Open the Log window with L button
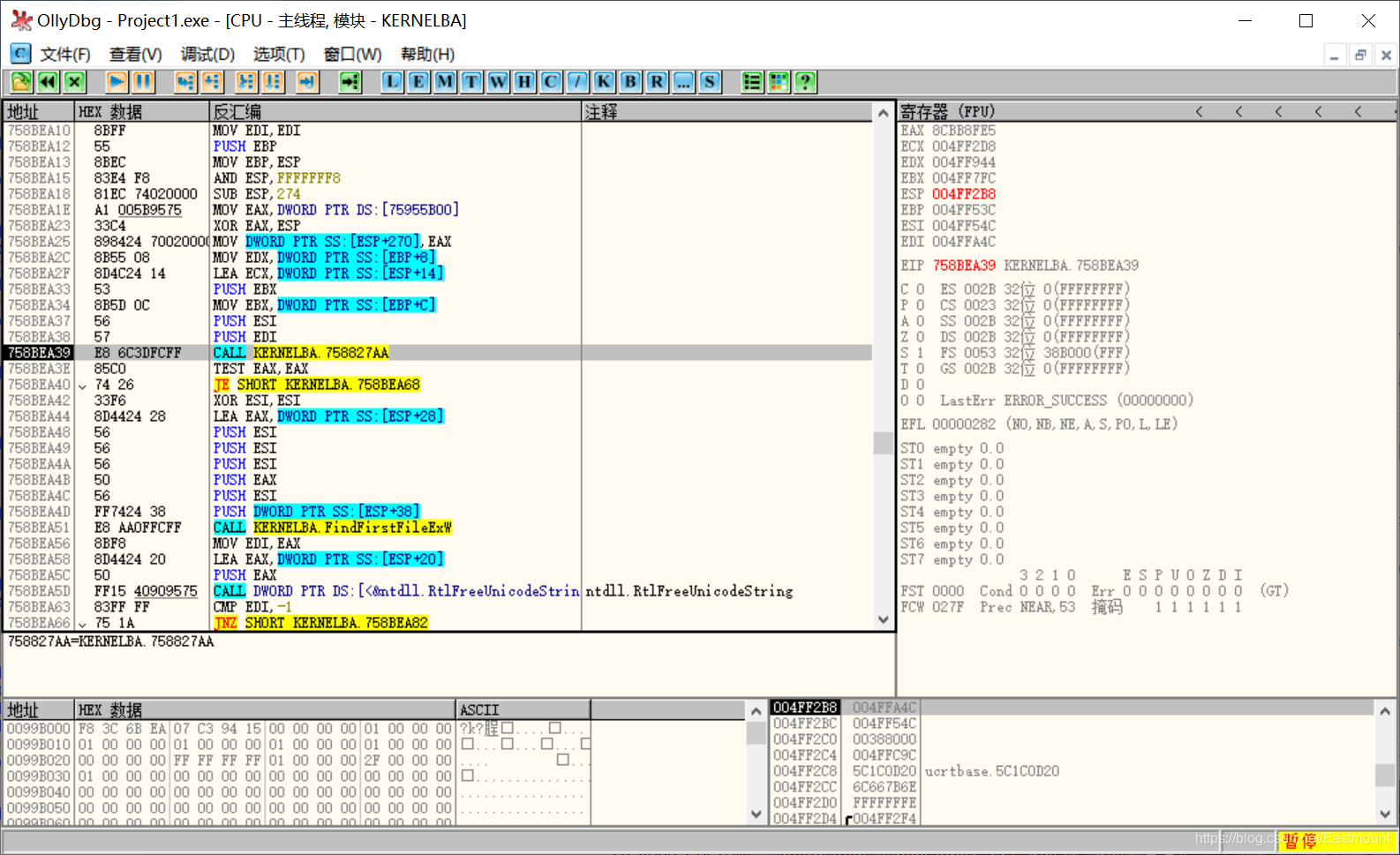 tap(392, 82)
